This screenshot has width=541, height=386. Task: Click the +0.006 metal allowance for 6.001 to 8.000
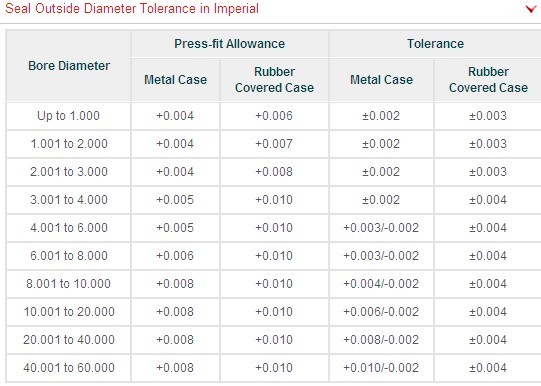(x=175, y=256)
